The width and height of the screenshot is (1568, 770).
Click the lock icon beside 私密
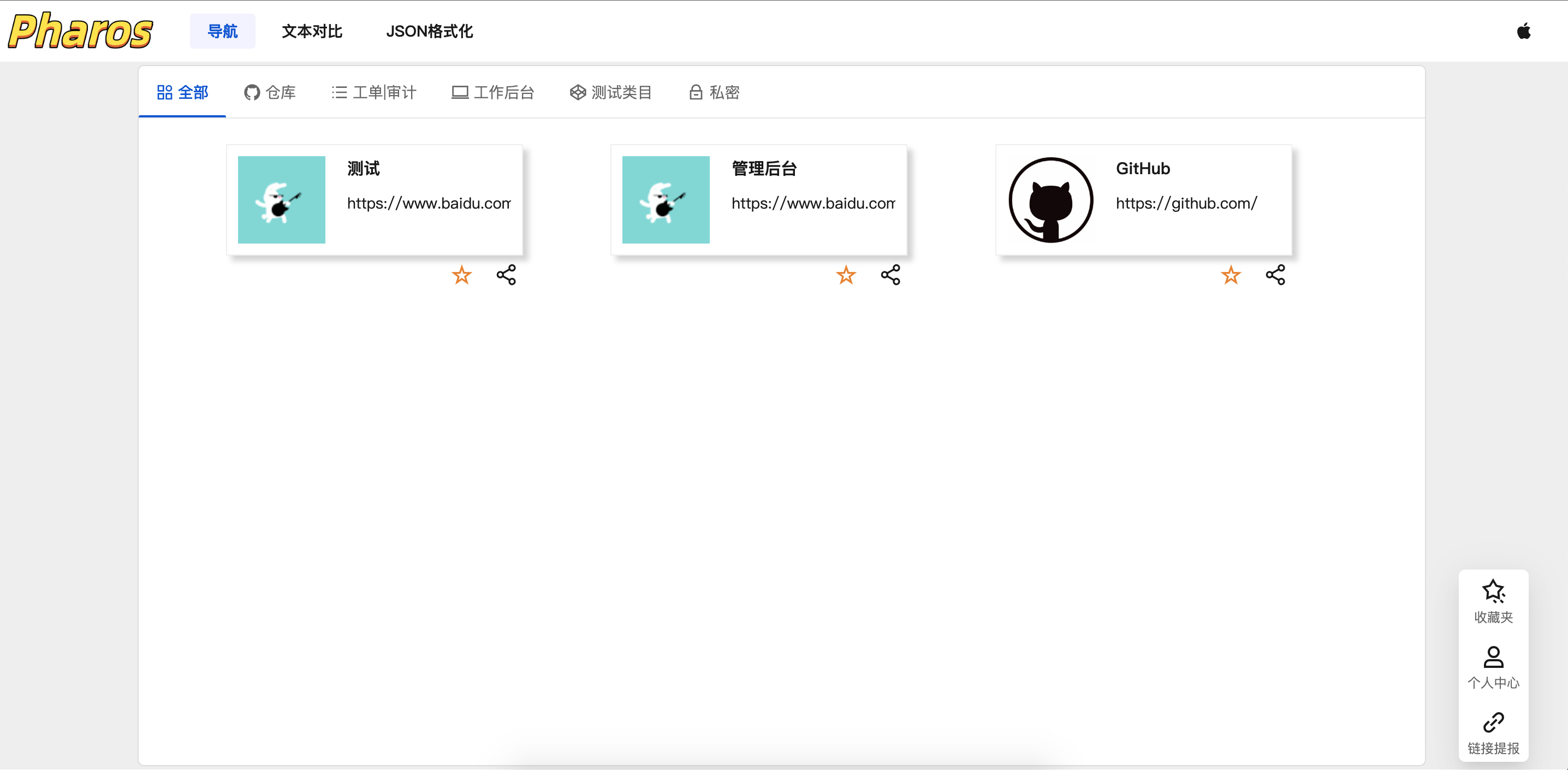[x=696, y=92]
